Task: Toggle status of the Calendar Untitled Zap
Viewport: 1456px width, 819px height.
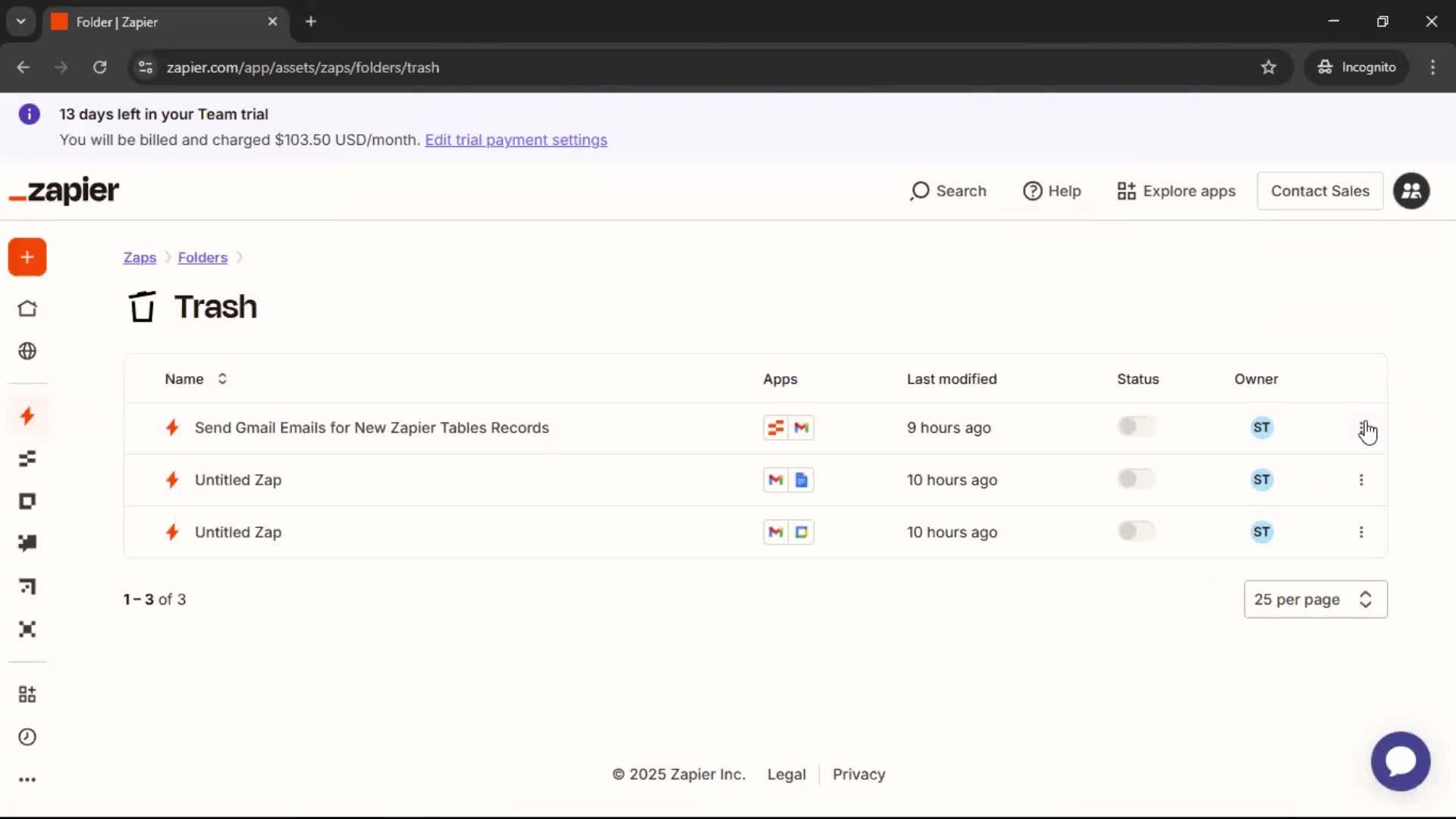Action: tap(1136, 532)
